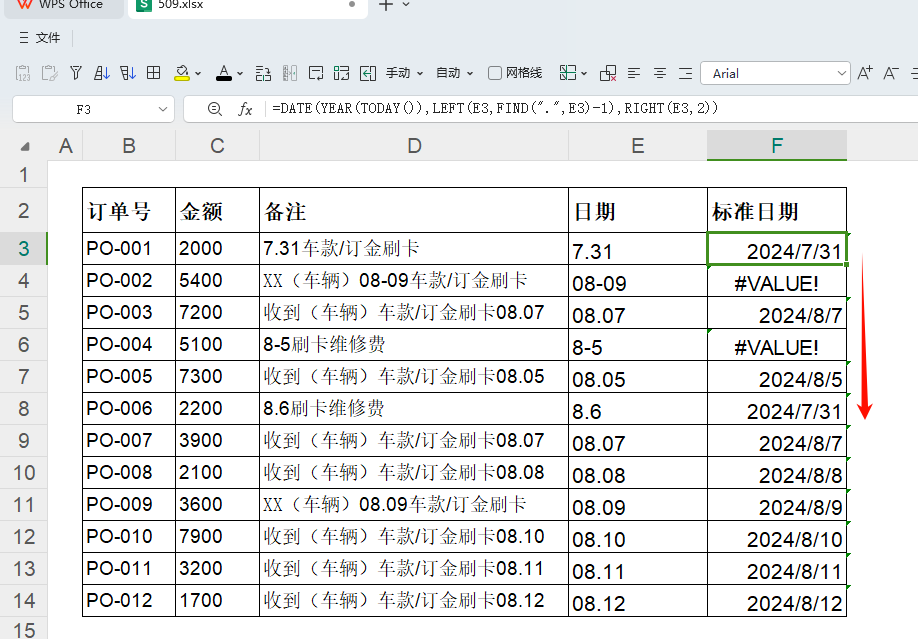Click the merge cells icon

coord(341,73)
